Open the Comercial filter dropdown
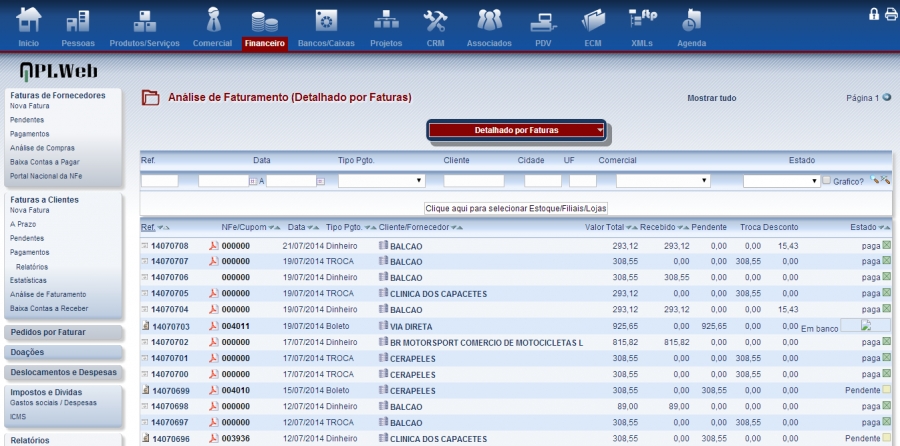The height and width of the screenshot is (446, 900). click(663, 181)
